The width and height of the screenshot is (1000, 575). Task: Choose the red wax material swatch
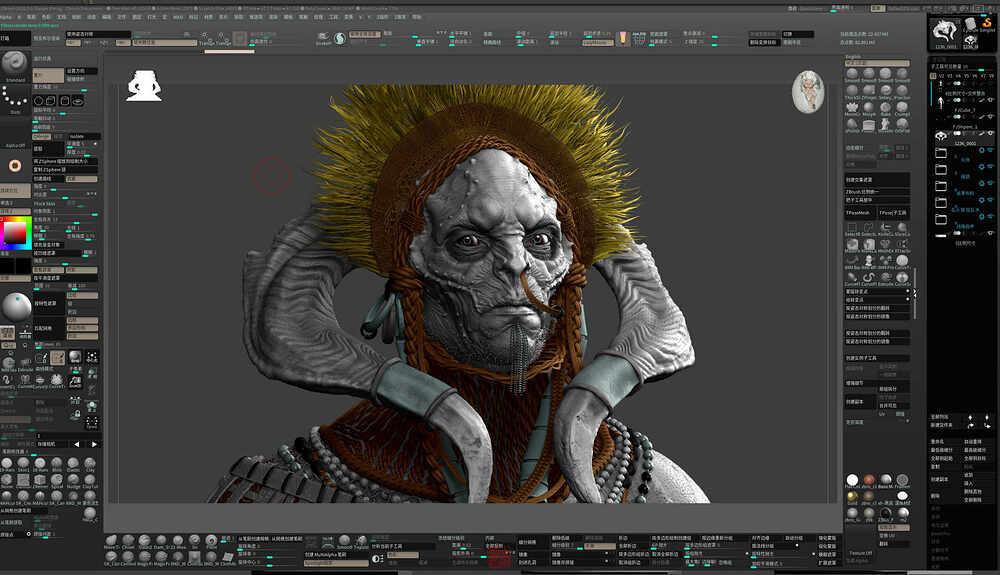(869, 479)
